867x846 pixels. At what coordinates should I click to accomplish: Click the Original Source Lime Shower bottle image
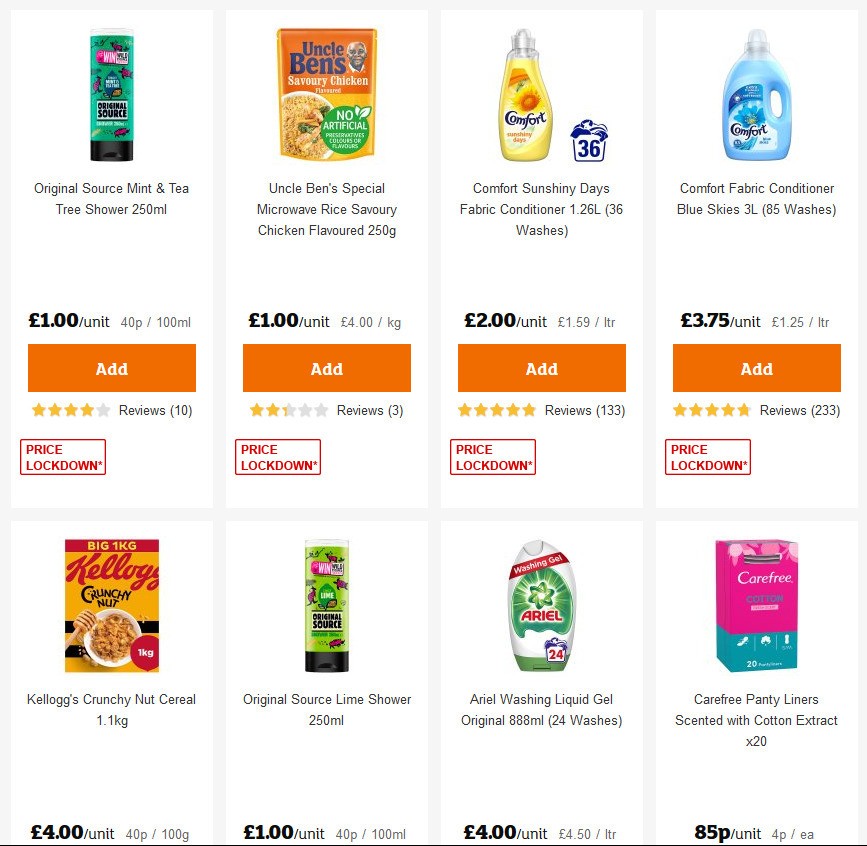(x=326, y=605)
